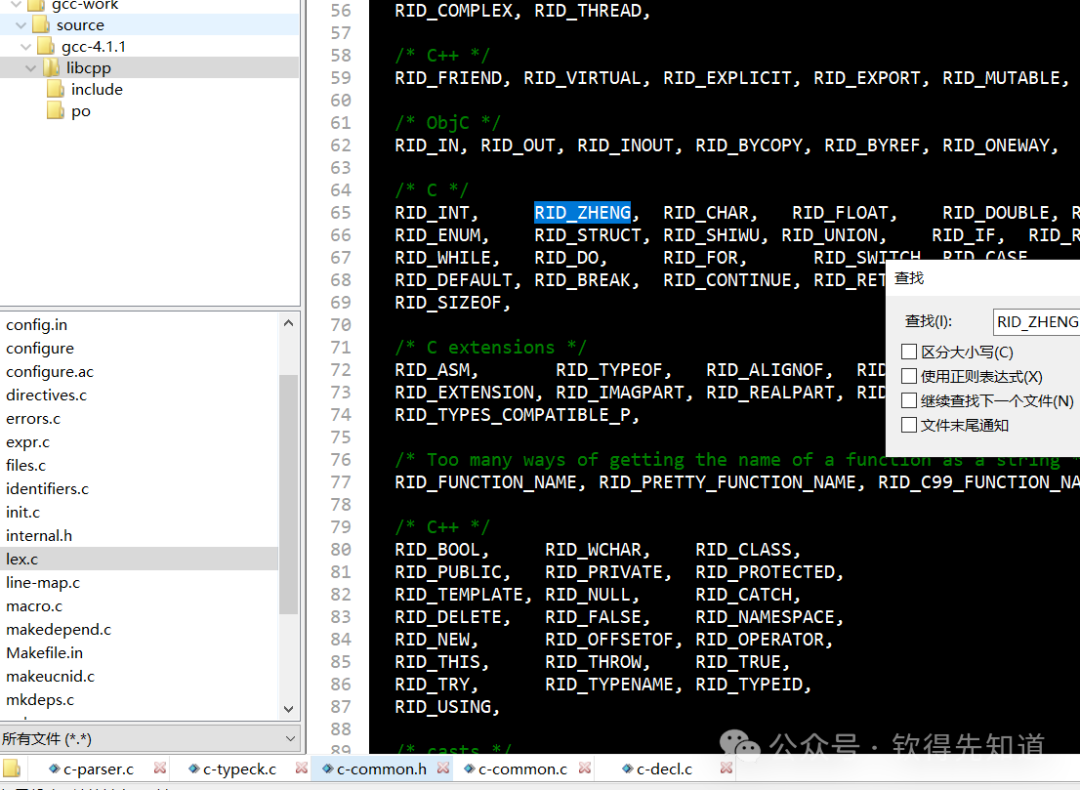
Task: Enable 继续查找下一个文件(N) in the find dialog
Action: [908, 399]
